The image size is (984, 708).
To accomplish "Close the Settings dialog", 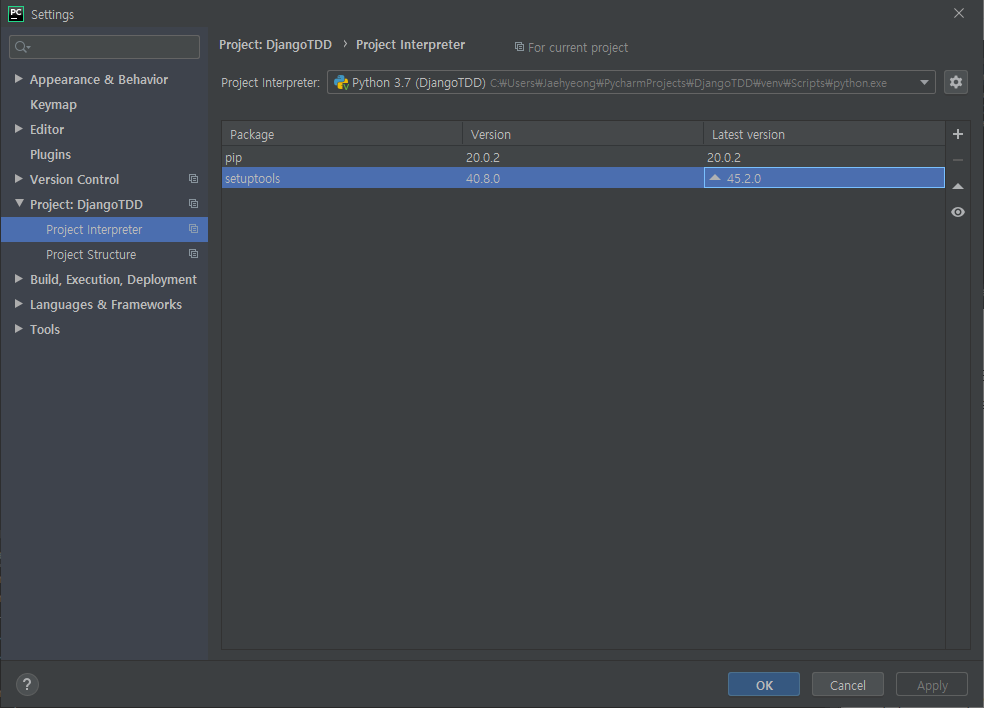I will [x=959, y=13].
